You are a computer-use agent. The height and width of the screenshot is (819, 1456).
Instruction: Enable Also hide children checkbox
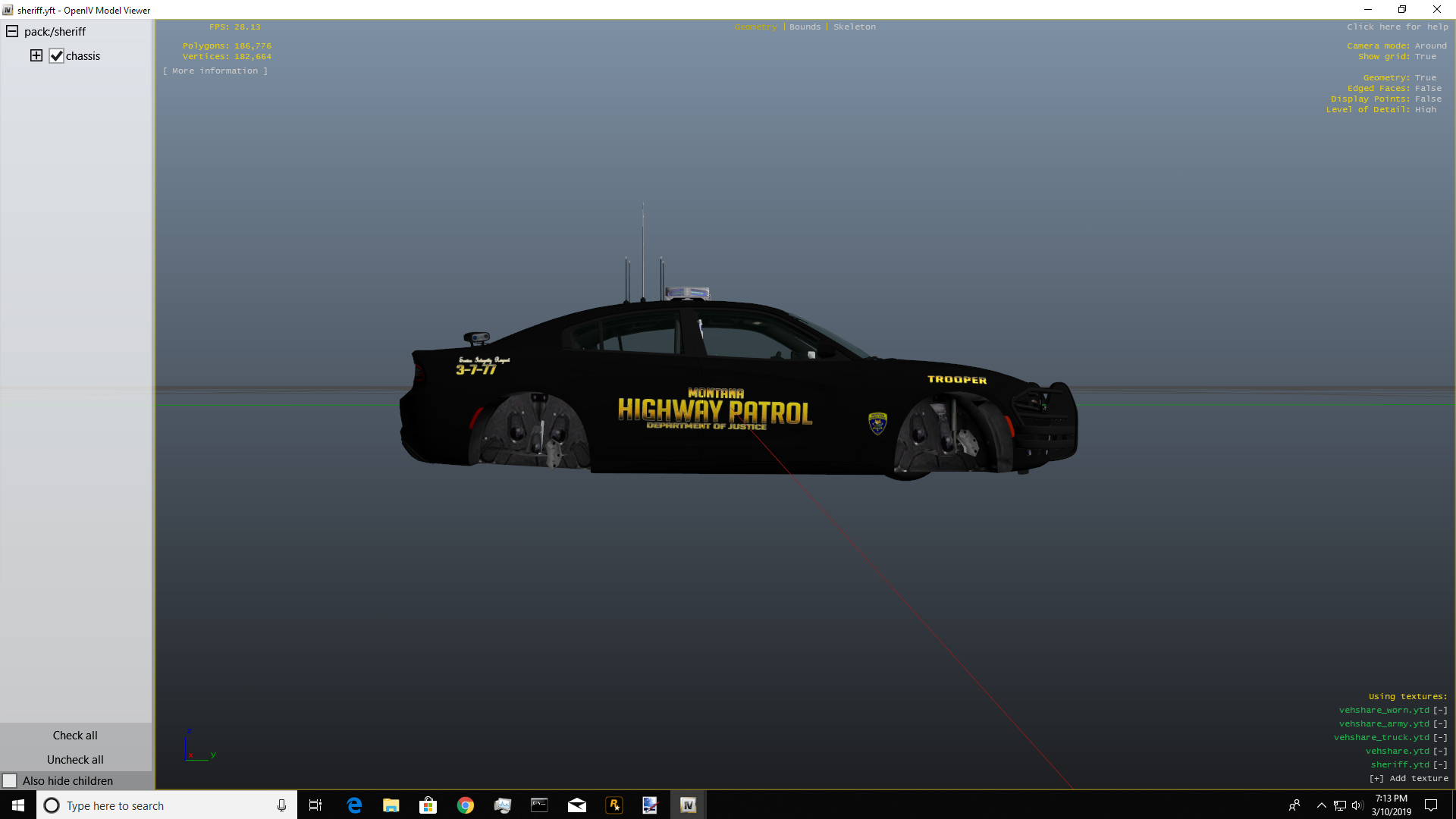(10, 780)
